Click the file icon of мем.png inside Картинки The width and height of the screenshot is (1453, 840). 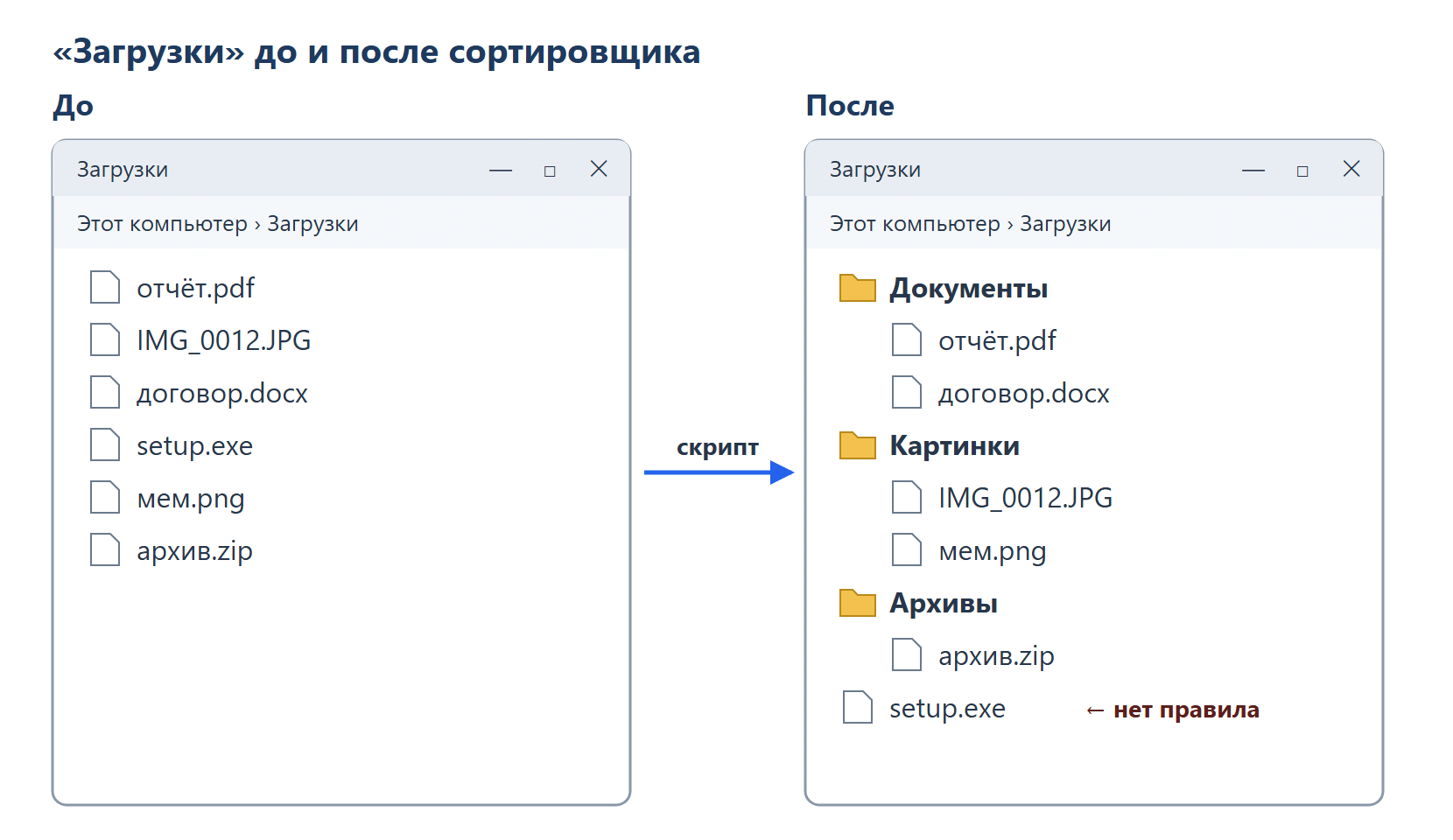[x=907, y=549]
